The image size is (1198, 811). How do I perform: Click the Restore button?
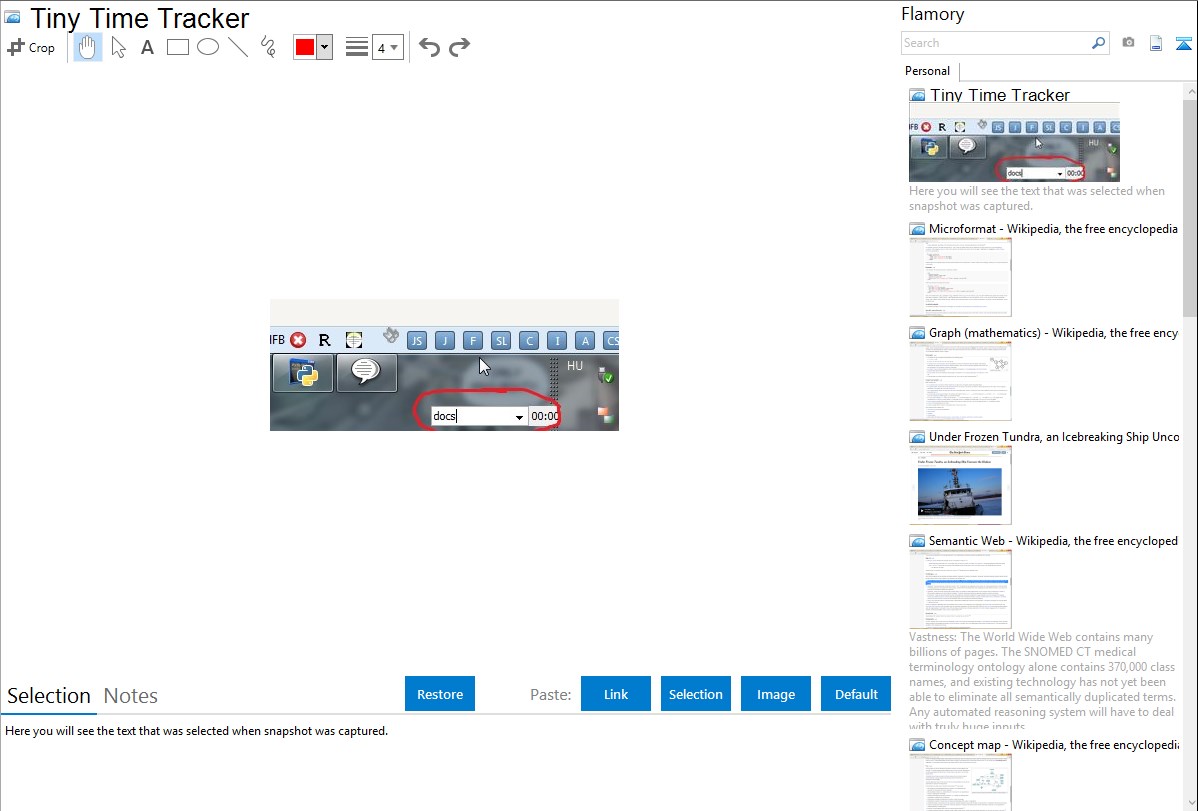(x=440, y=694)
